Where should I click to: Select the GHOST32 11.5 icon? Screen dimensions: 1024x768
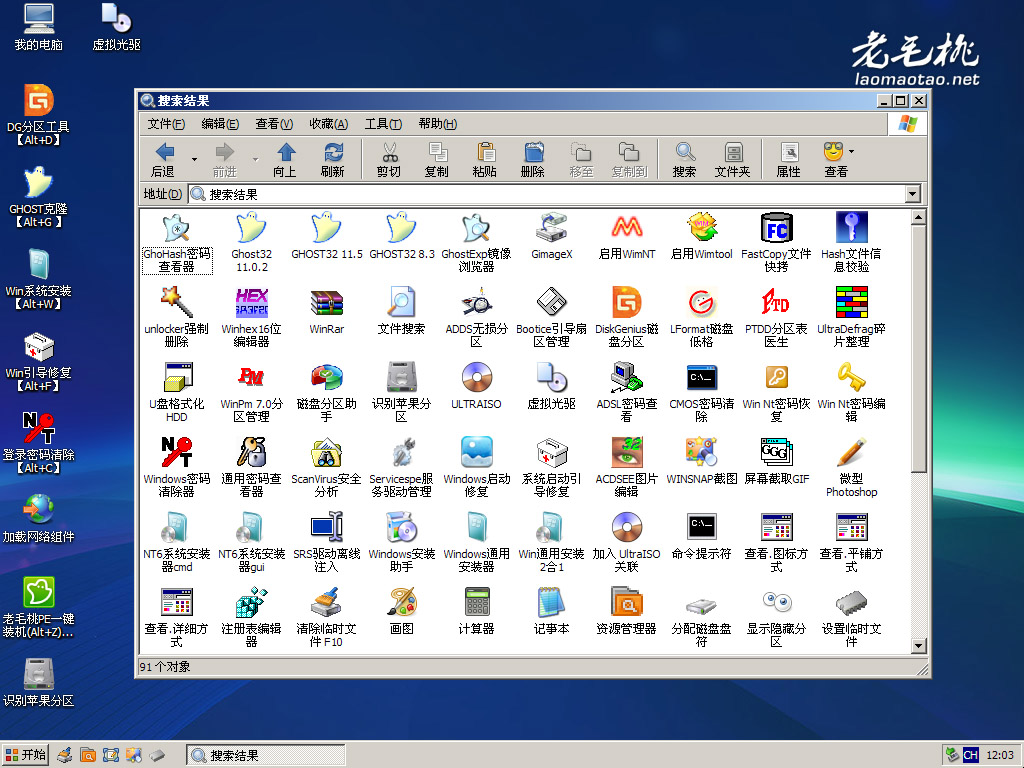click(327, 236)
